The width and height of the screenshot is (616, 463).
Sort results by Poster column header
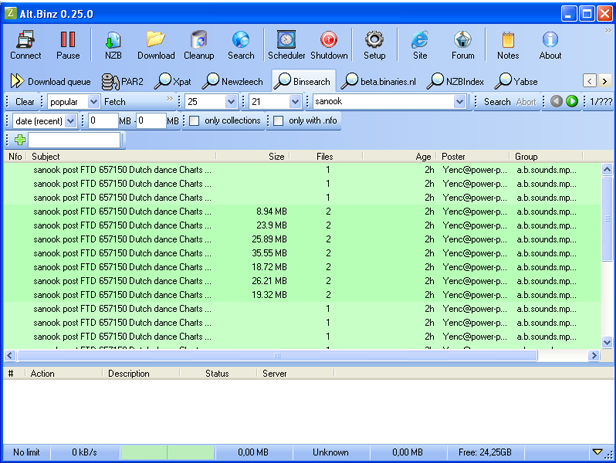coord(473,156)
